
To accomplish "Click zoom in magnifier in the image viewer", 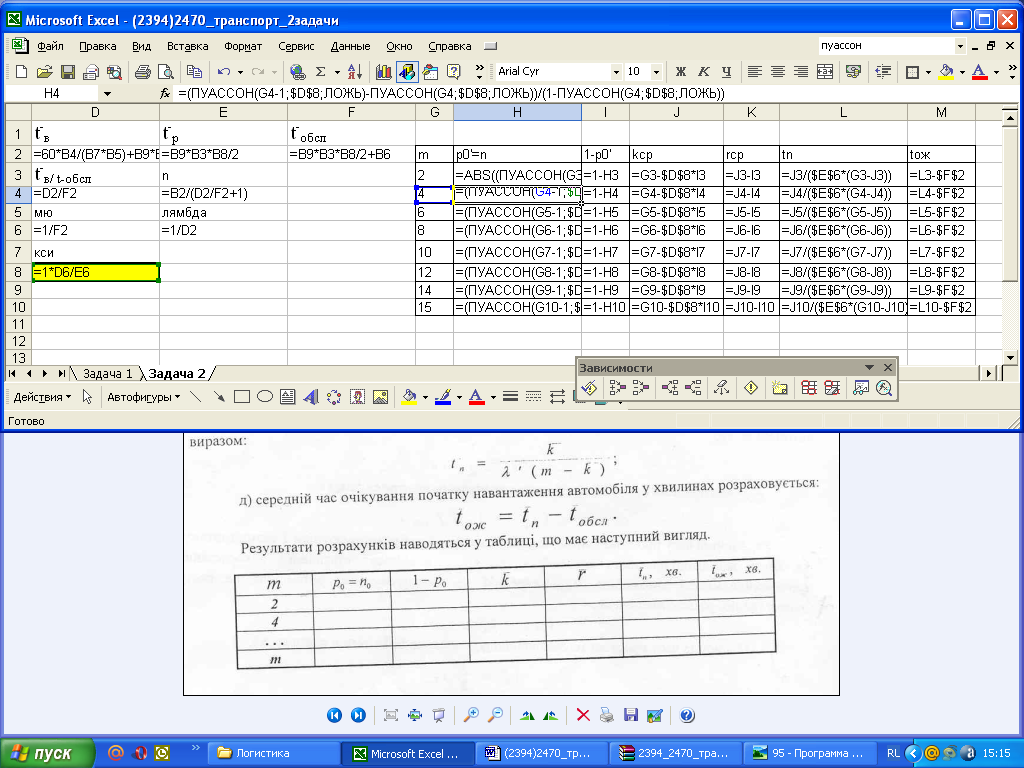I will tap(472, 715).
